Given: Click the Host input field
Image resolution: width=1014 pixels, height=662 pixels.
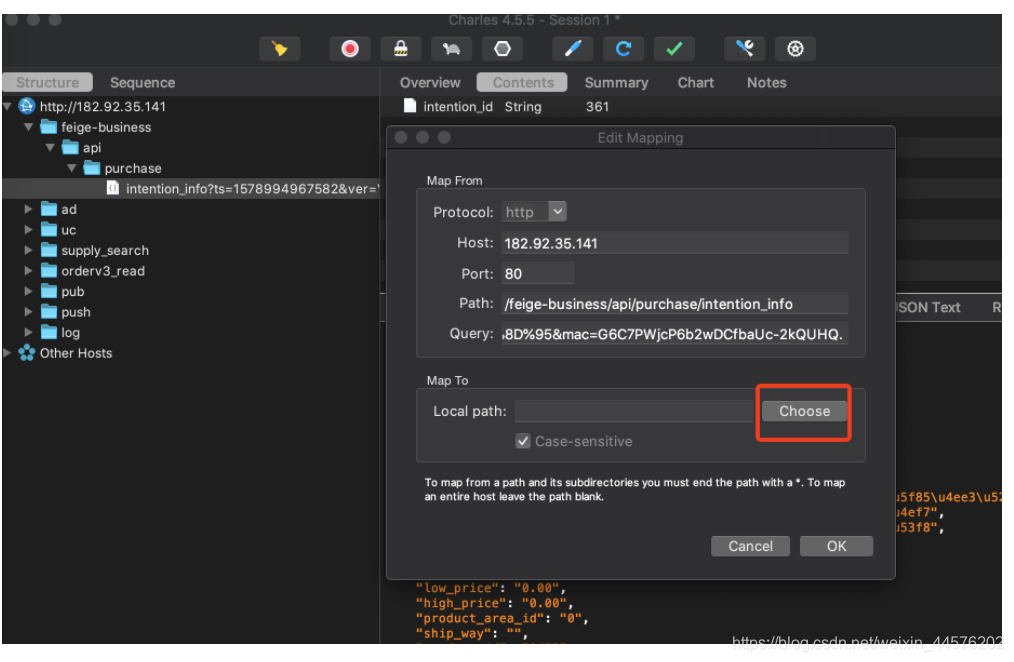Looking at the screenshot, I should click(x=674, y=243).
